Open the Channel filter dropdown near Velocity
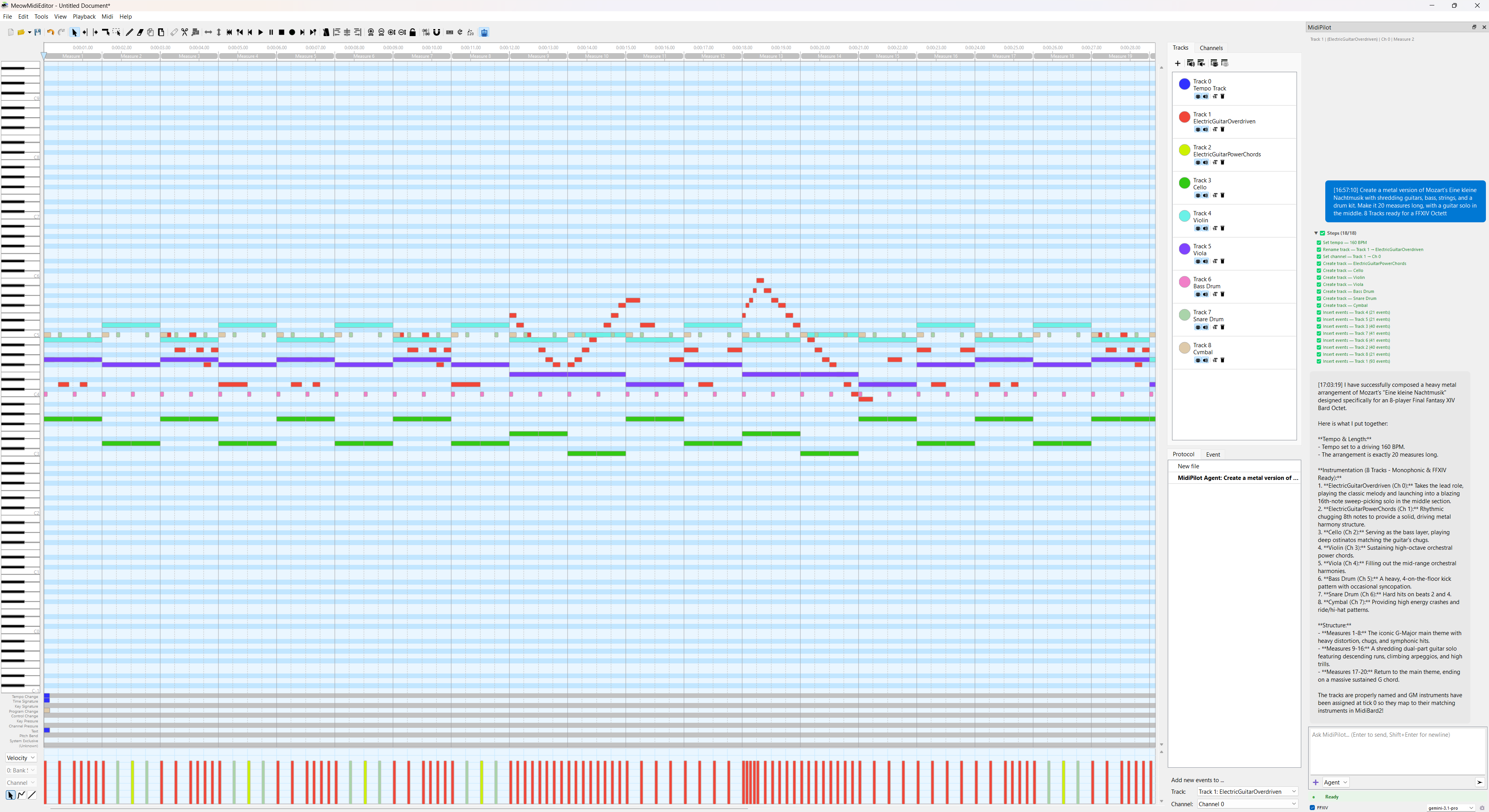The height and width of the screenshot is (812, 1489). (21, 783)
